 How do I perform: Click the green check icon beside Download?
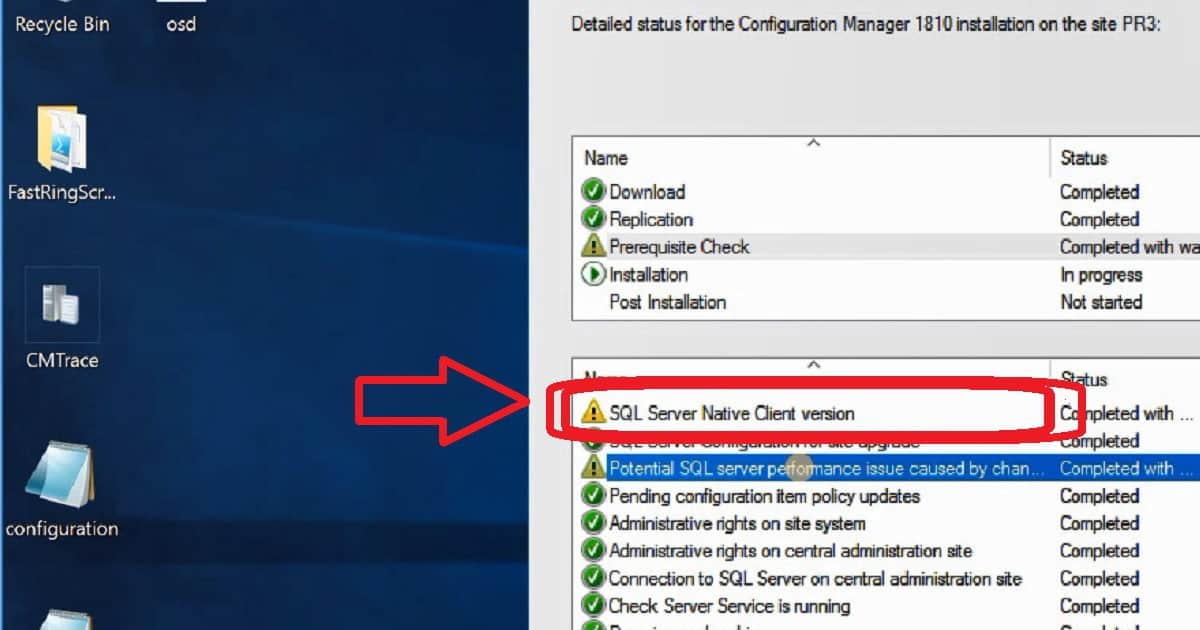(x=594, y=191)
